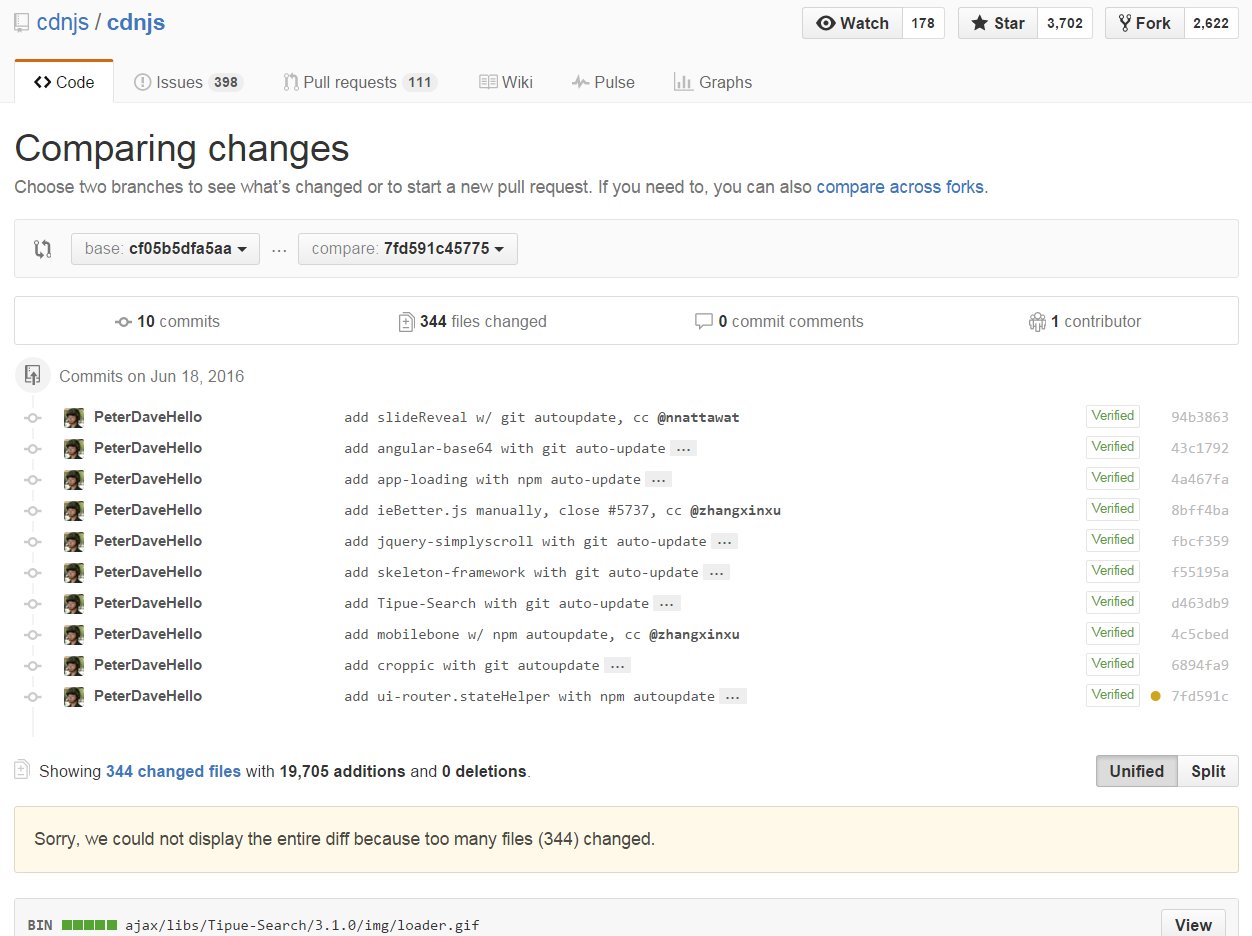Expand angular-base64 commit description ellipsis
The image size is (1252, 936).
coord(683,449)
